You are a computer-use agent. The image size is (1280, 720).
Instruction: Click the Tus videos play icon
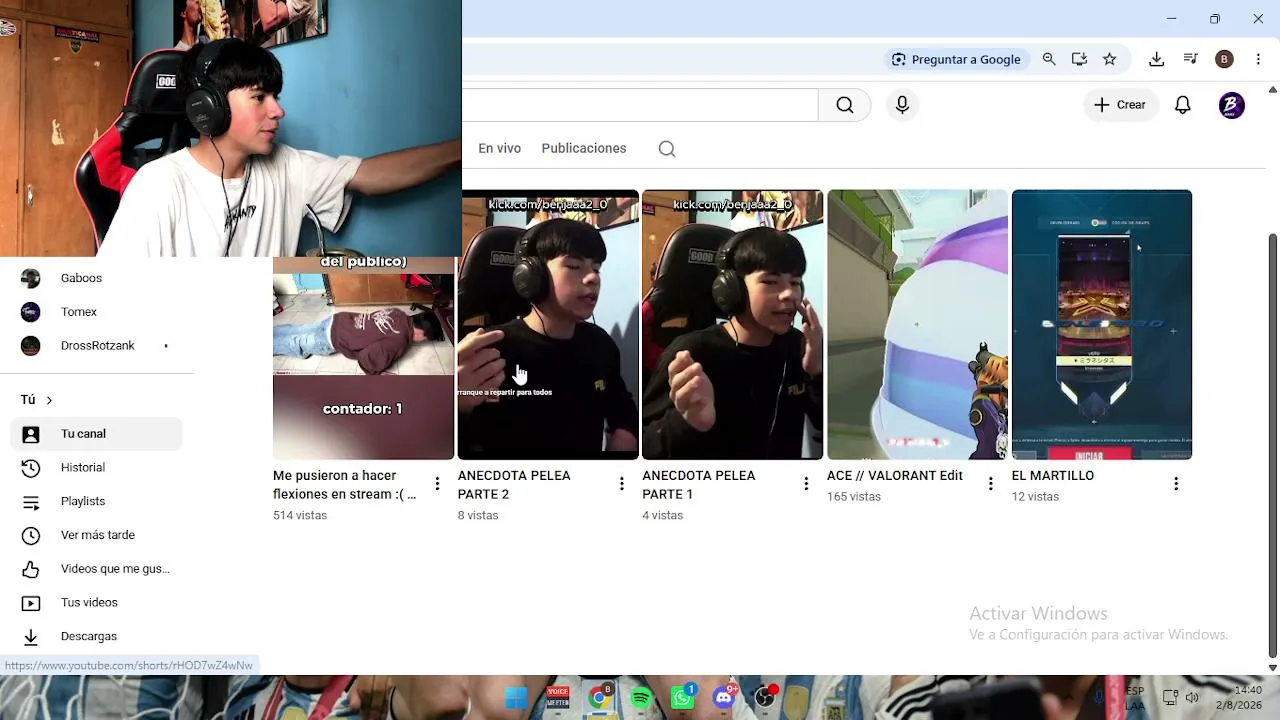[x=31, y=603]
